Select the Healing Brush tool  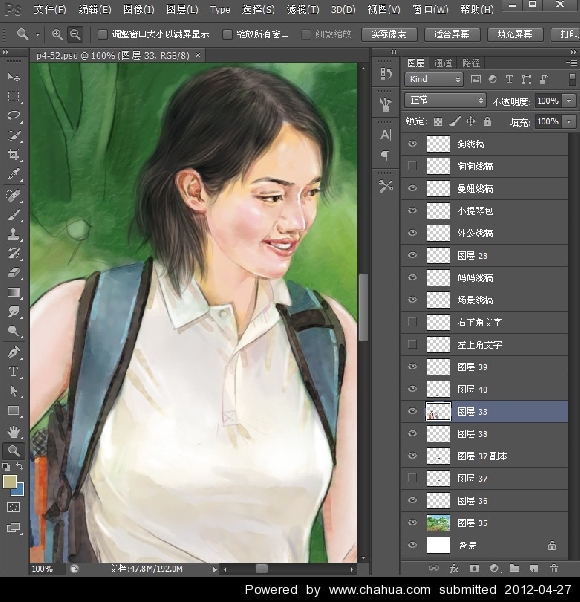pos(13,195)
